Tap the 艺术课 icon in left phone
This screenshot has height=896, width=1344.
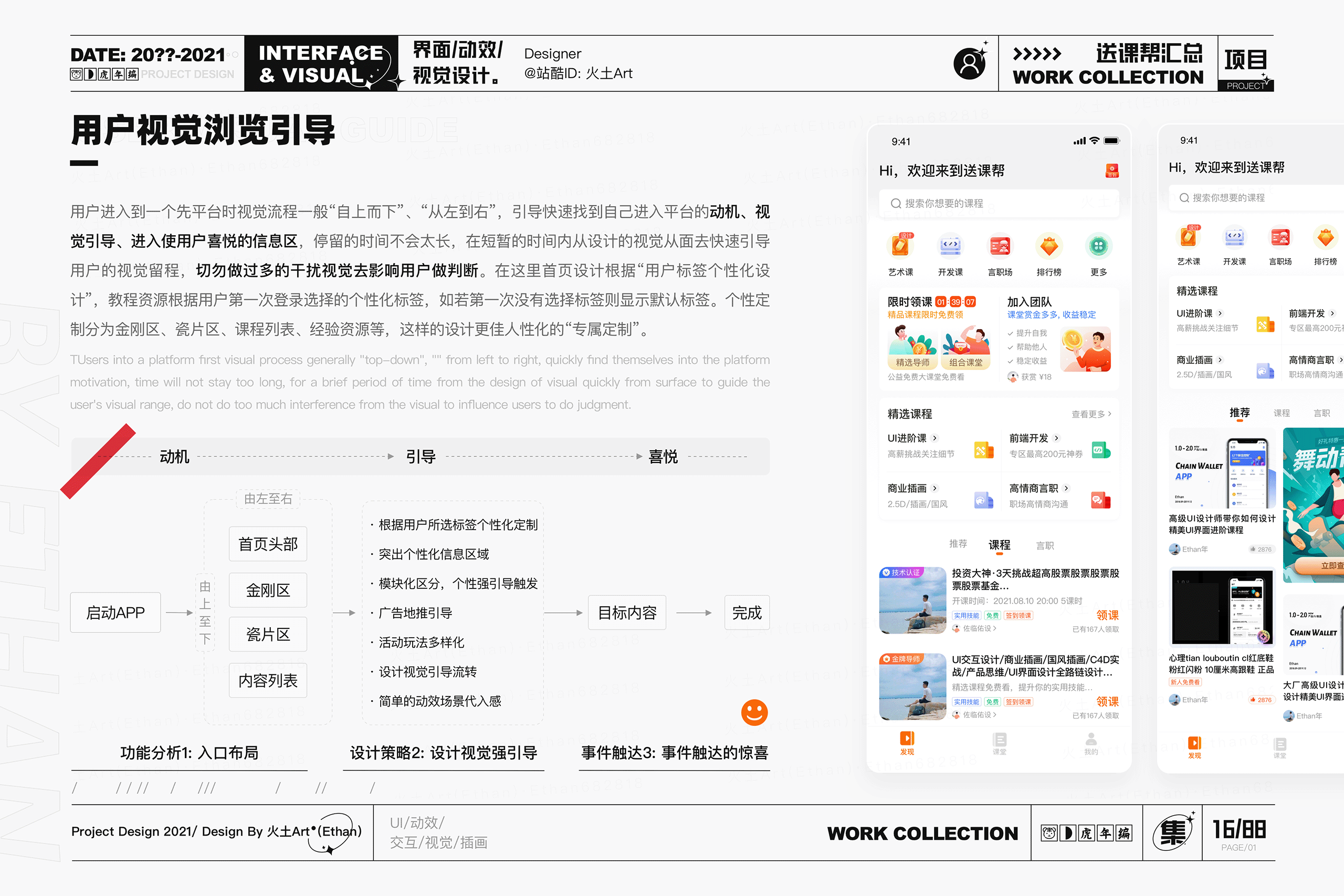pos(900,246)
